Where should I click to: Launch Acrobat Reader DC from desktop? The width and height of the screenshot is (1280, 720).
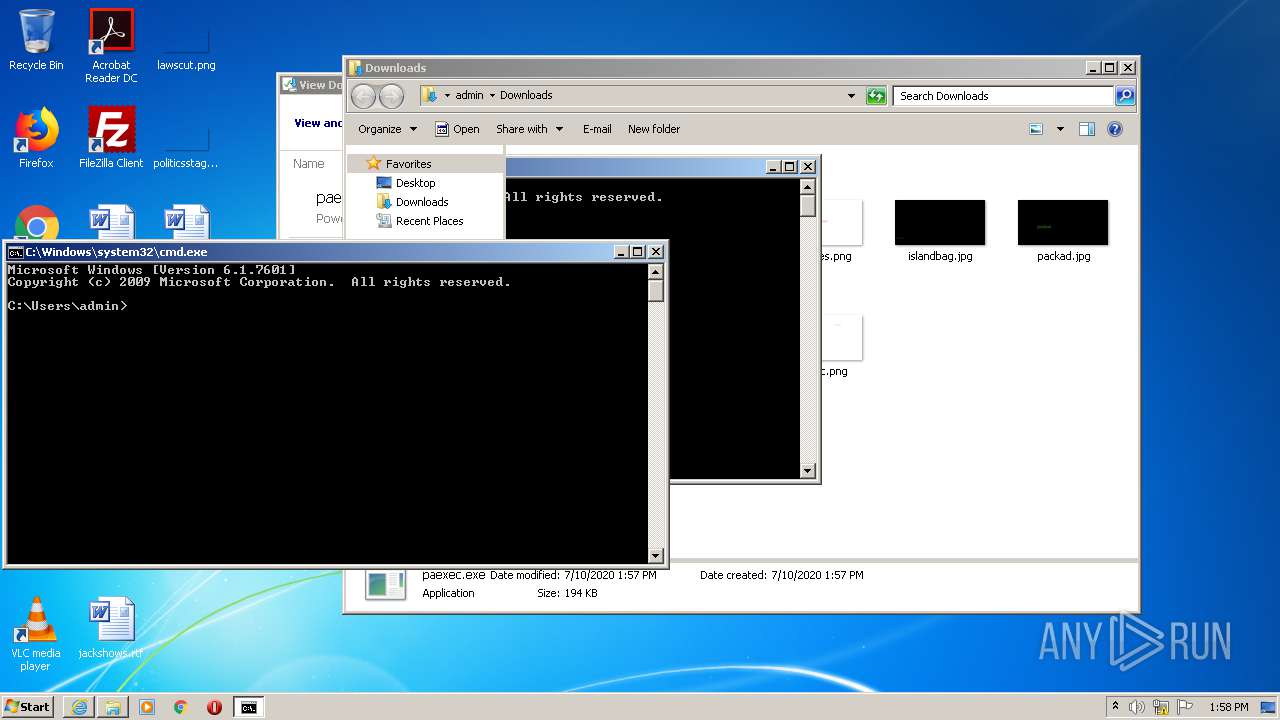pos(111,46)
